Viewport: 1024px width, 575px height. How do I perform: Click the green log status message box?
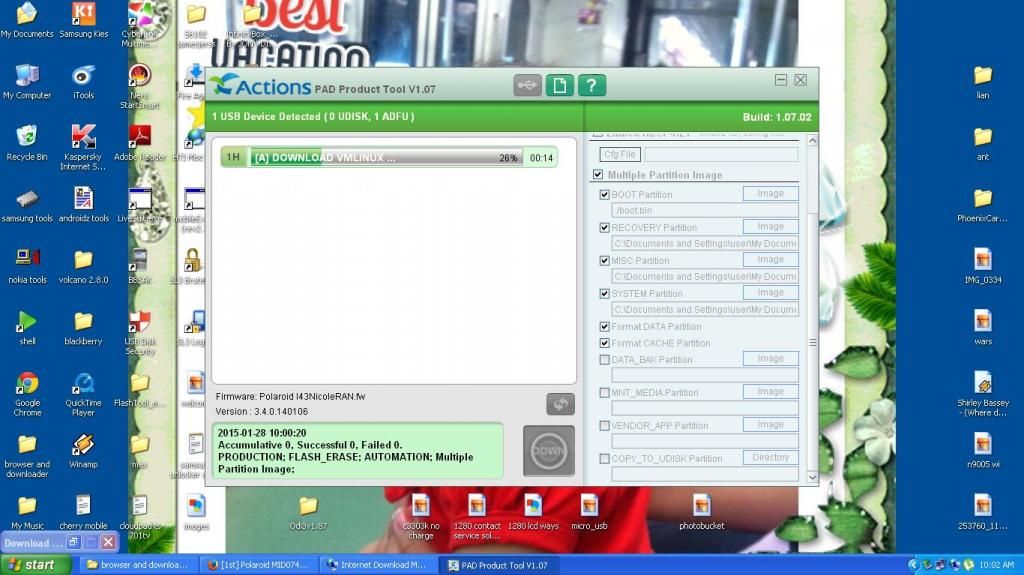click(x=358, y=451)
